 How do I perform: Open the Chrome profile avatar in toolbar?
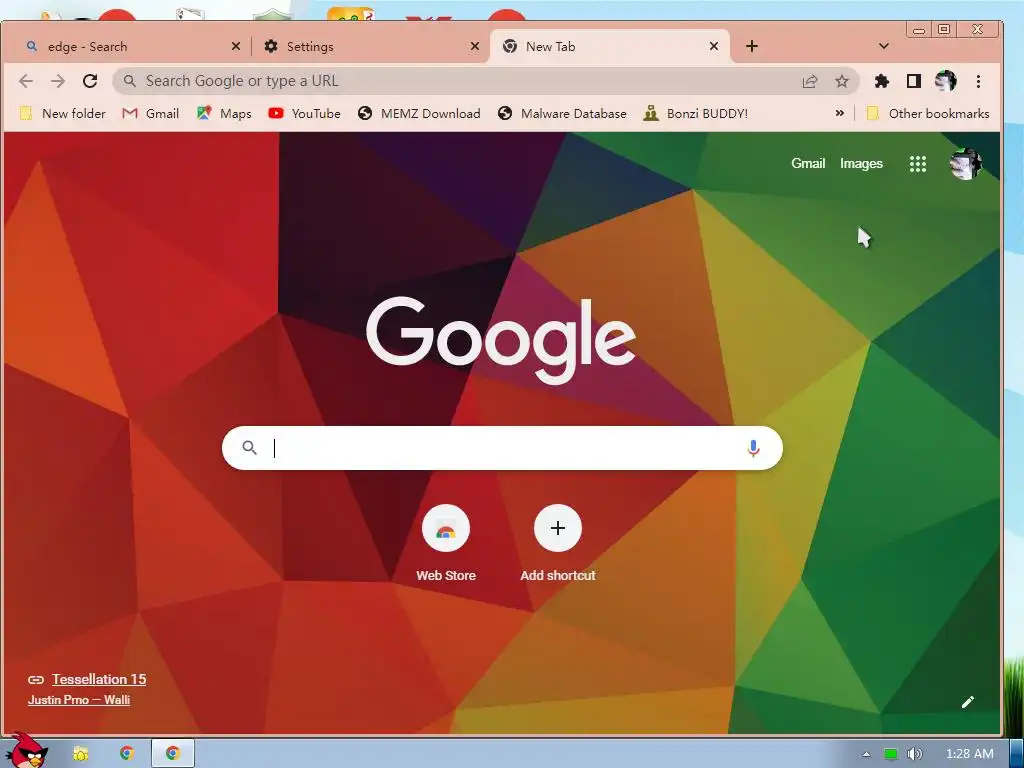tap(946, 81)
